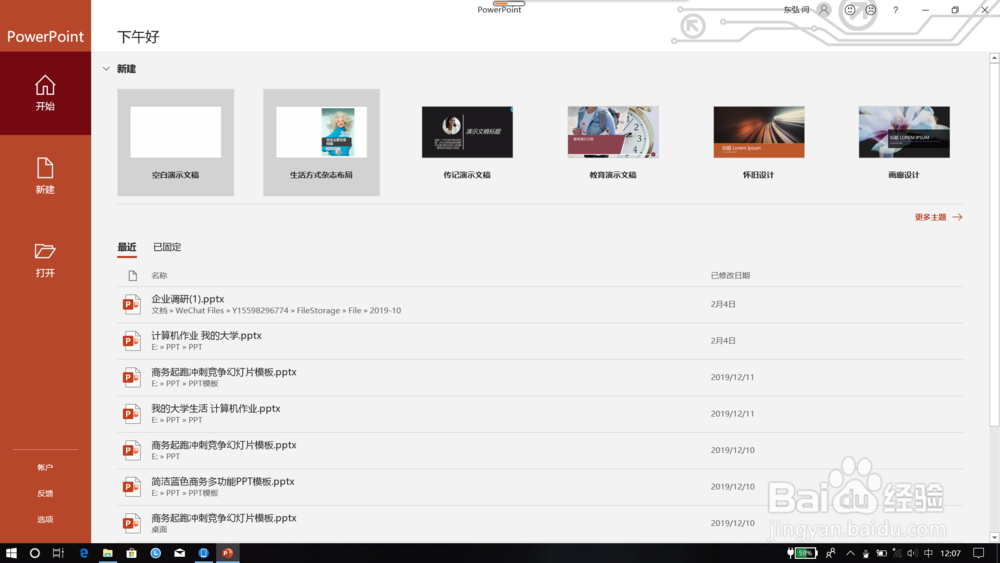
Task: Launch Microsoft Edge from taskbar
Action: point(84,553)
